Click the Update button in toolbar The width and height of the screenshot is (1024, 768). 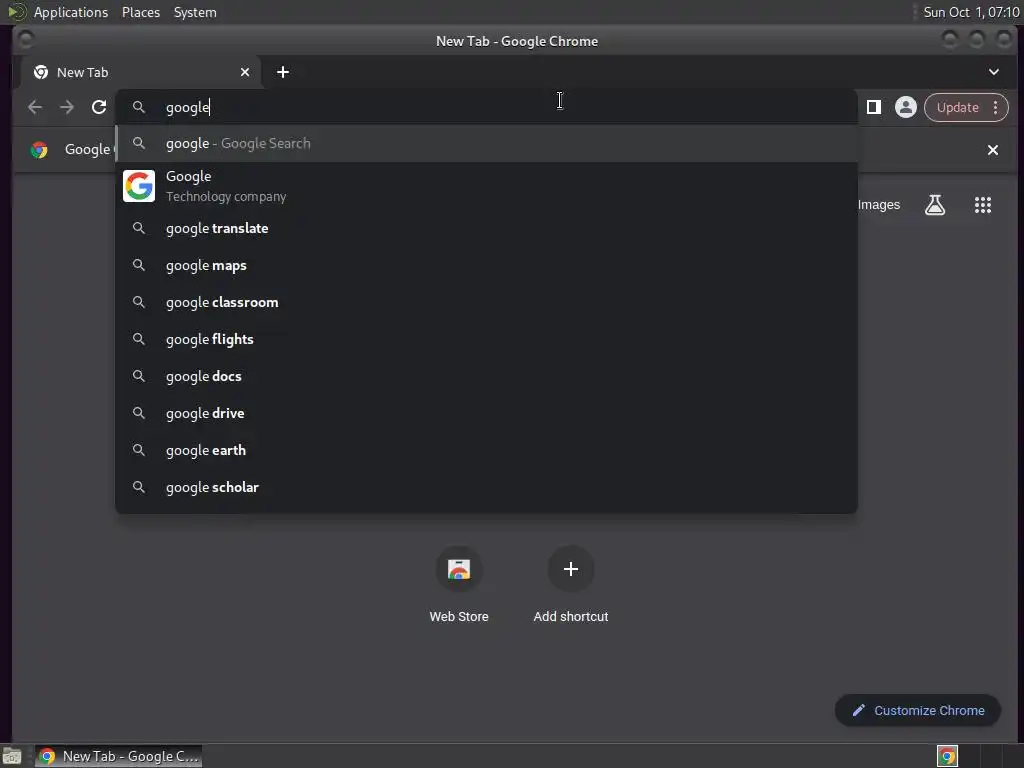(957, 107)
